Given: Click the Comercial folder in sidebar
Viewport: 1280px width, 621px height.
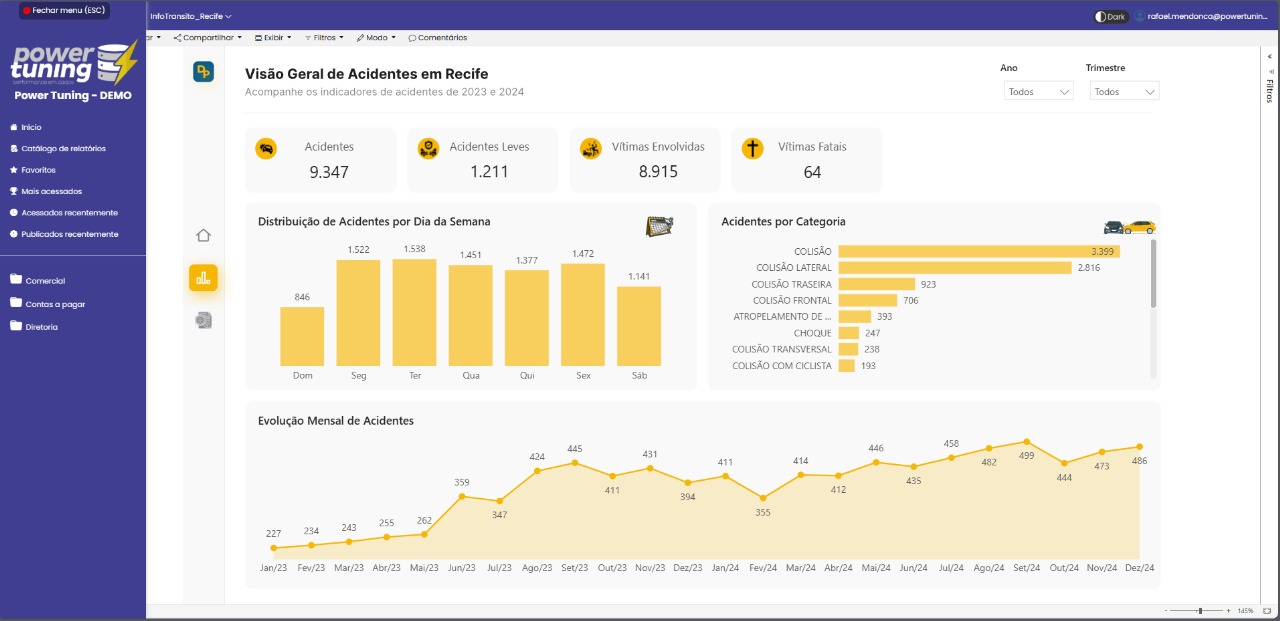Looking at the screenshot, I should point(45,281).
